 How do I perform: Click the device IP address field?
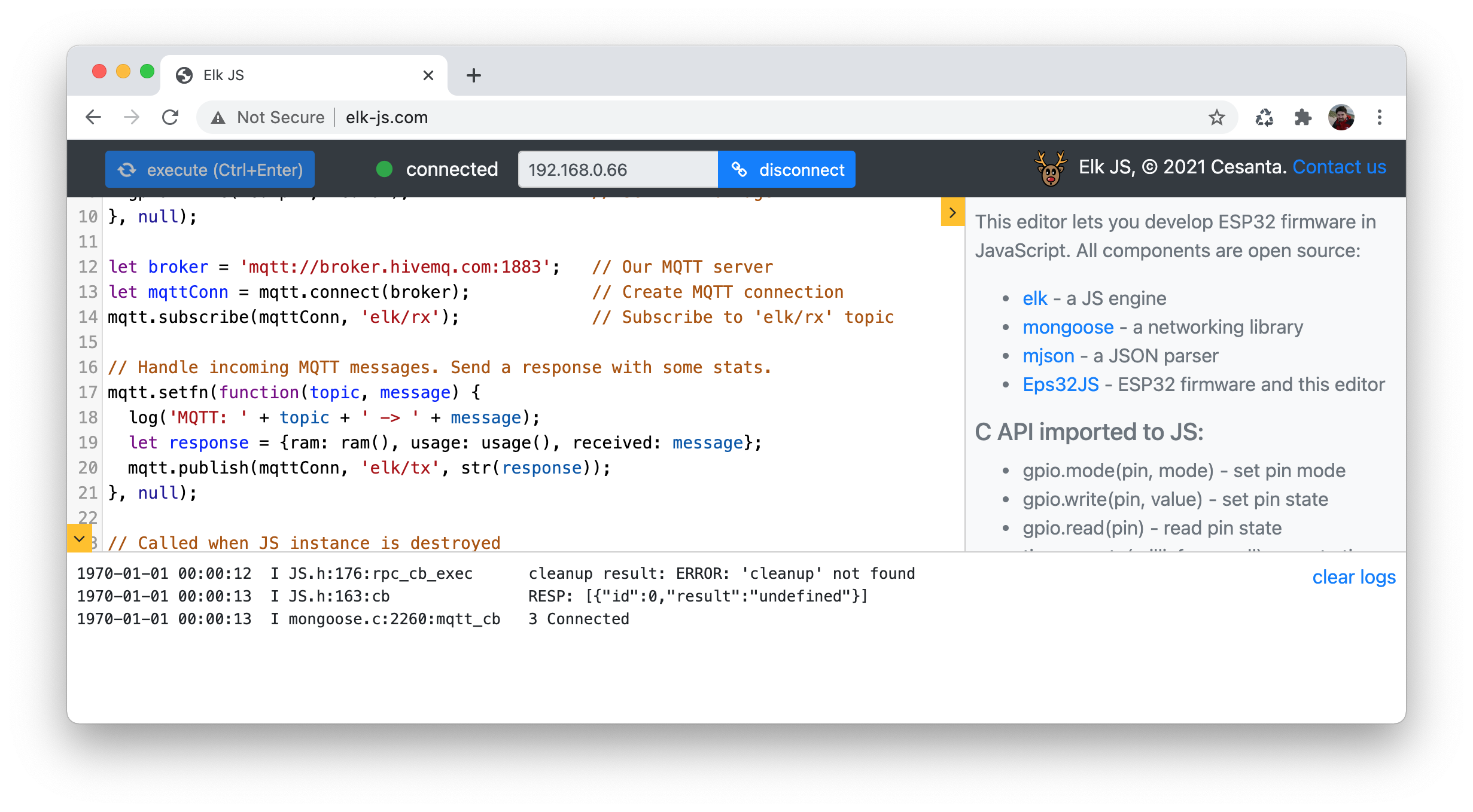617,169
